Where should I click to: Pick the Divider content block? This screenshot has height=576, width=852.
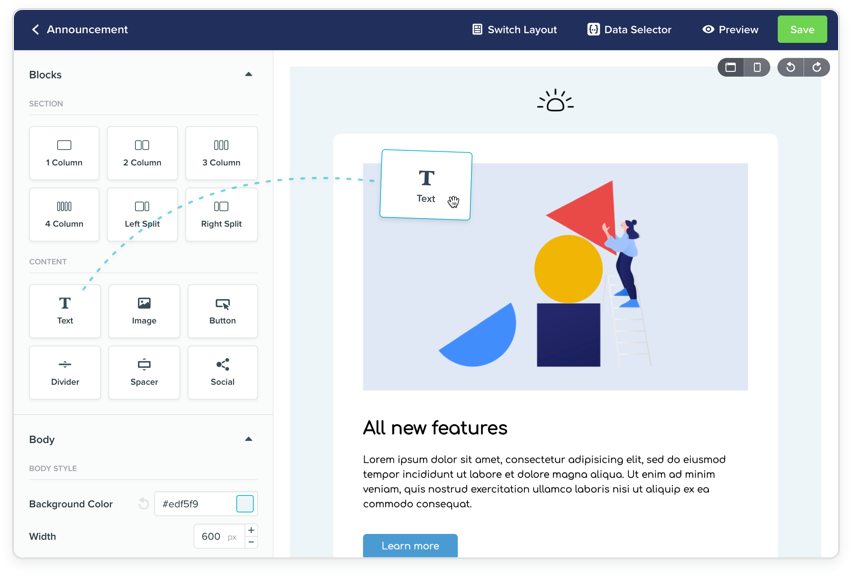pos(65,372)
